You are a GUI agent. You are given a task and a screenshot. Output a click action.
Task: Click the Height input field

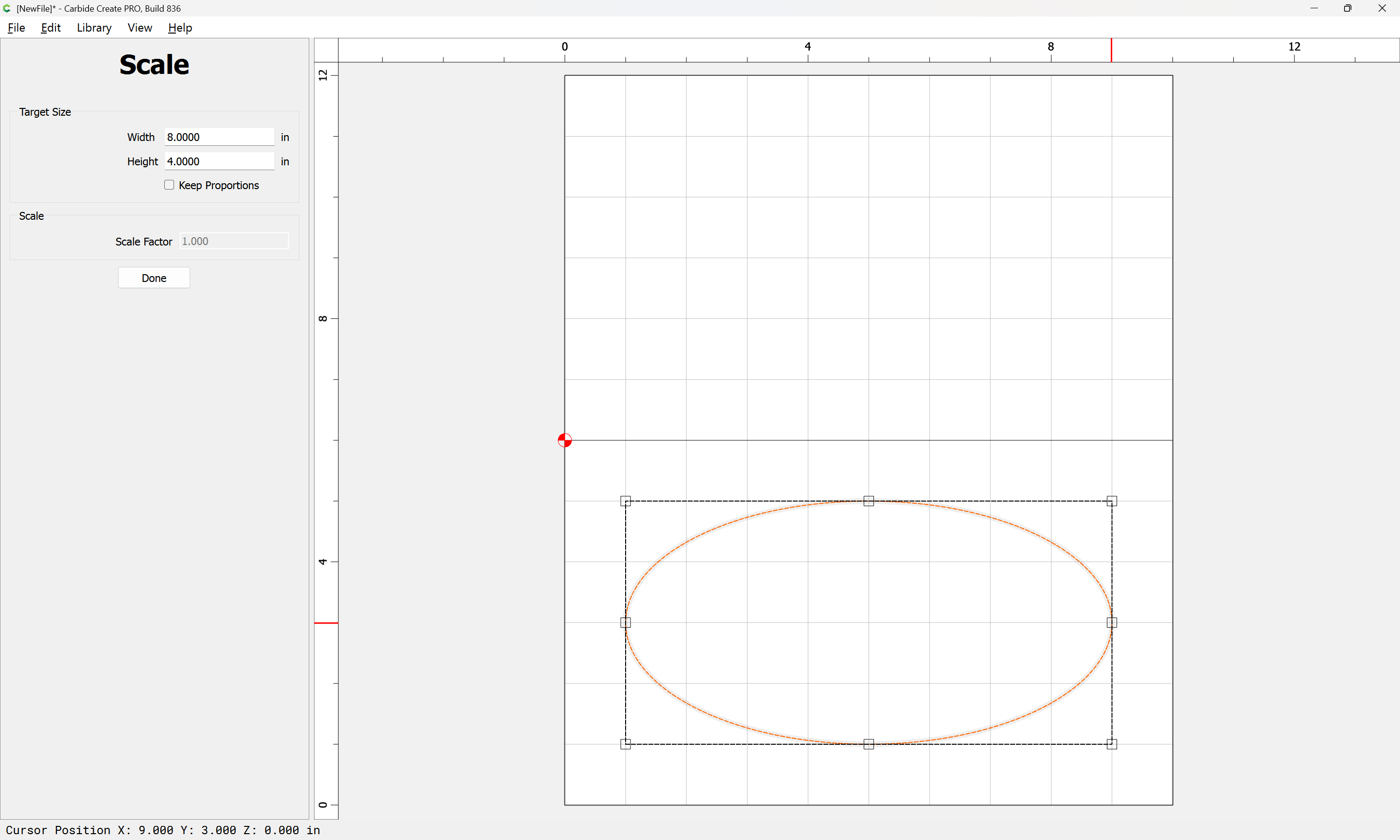(219, 161)
